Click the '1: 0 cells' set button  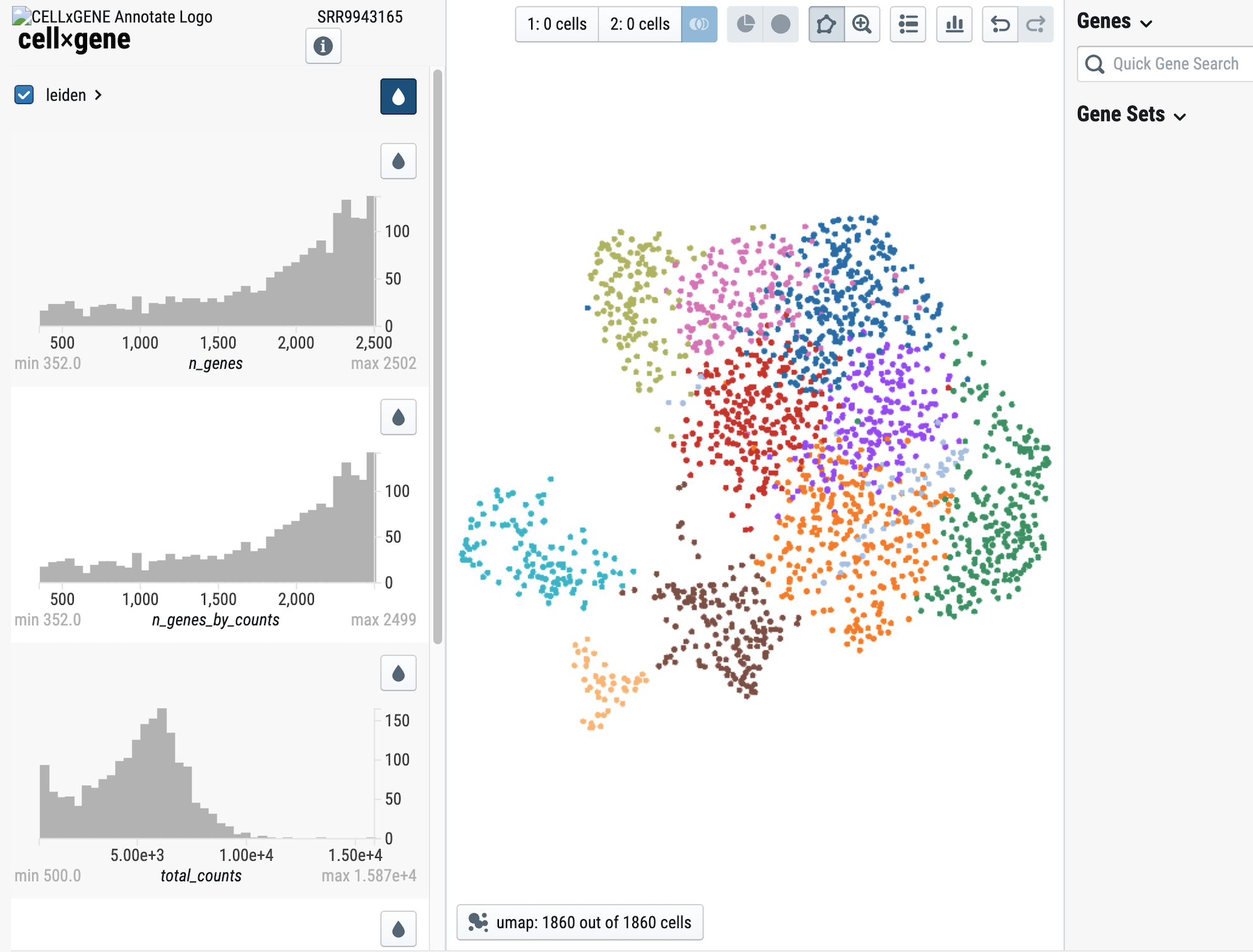[x=556, y=24]
